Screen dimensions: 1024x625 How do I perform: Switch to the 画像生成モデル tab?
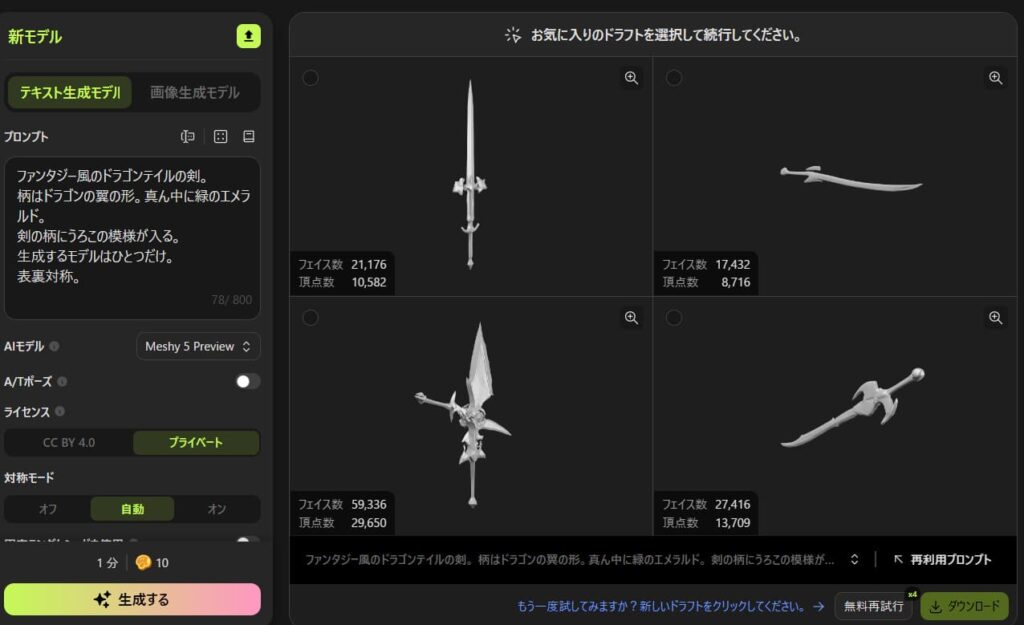pos(195,93)
